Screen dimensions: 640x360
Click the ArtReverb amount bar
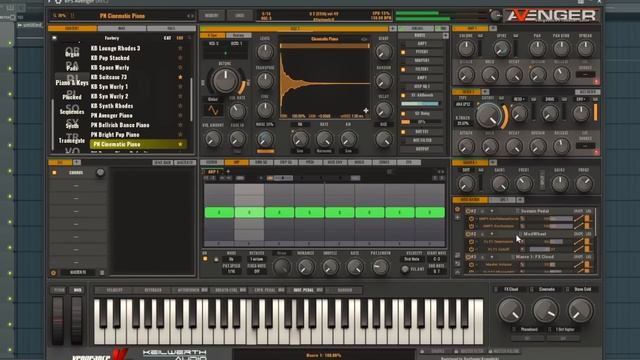click(420, 104)
